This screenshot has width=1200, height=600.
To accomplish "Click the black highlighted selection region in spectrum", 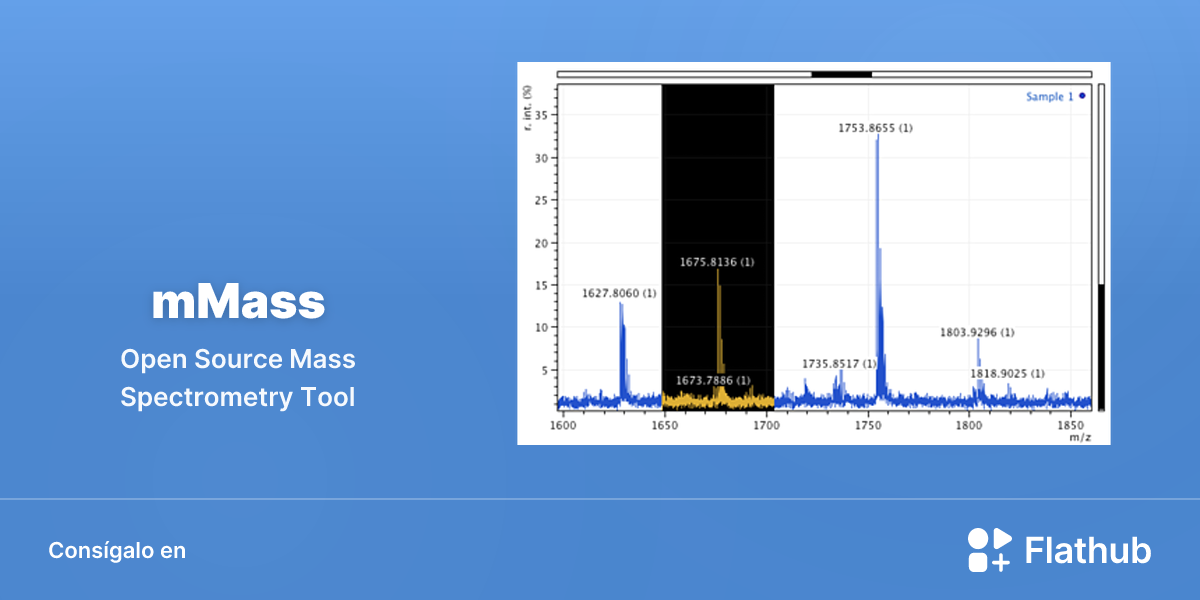I will (x=718, y=247).
